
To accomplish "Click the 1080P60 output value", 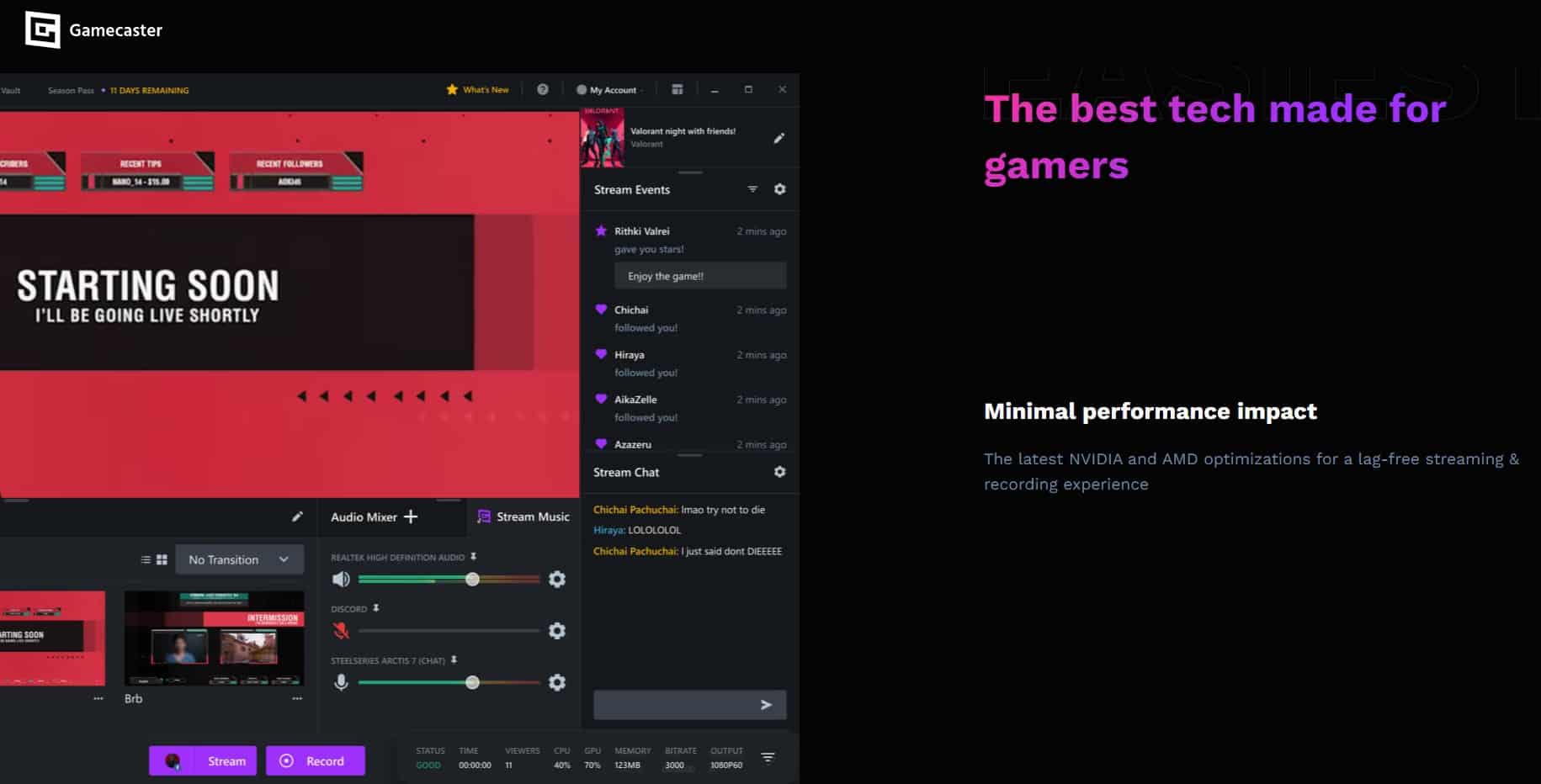I will [726, 765].
